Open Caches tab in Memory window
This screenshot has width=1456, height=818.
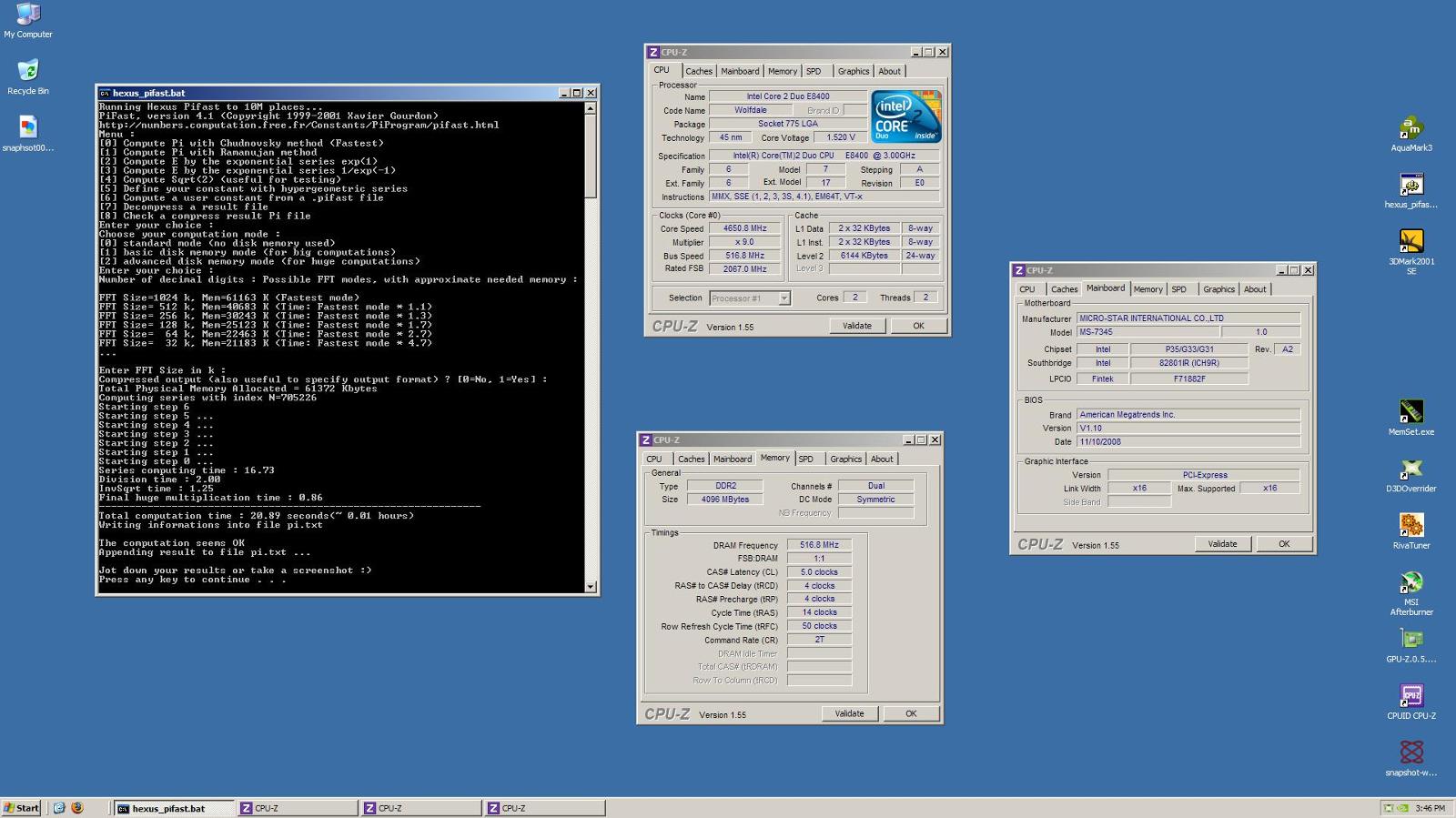tap(692, 459)
